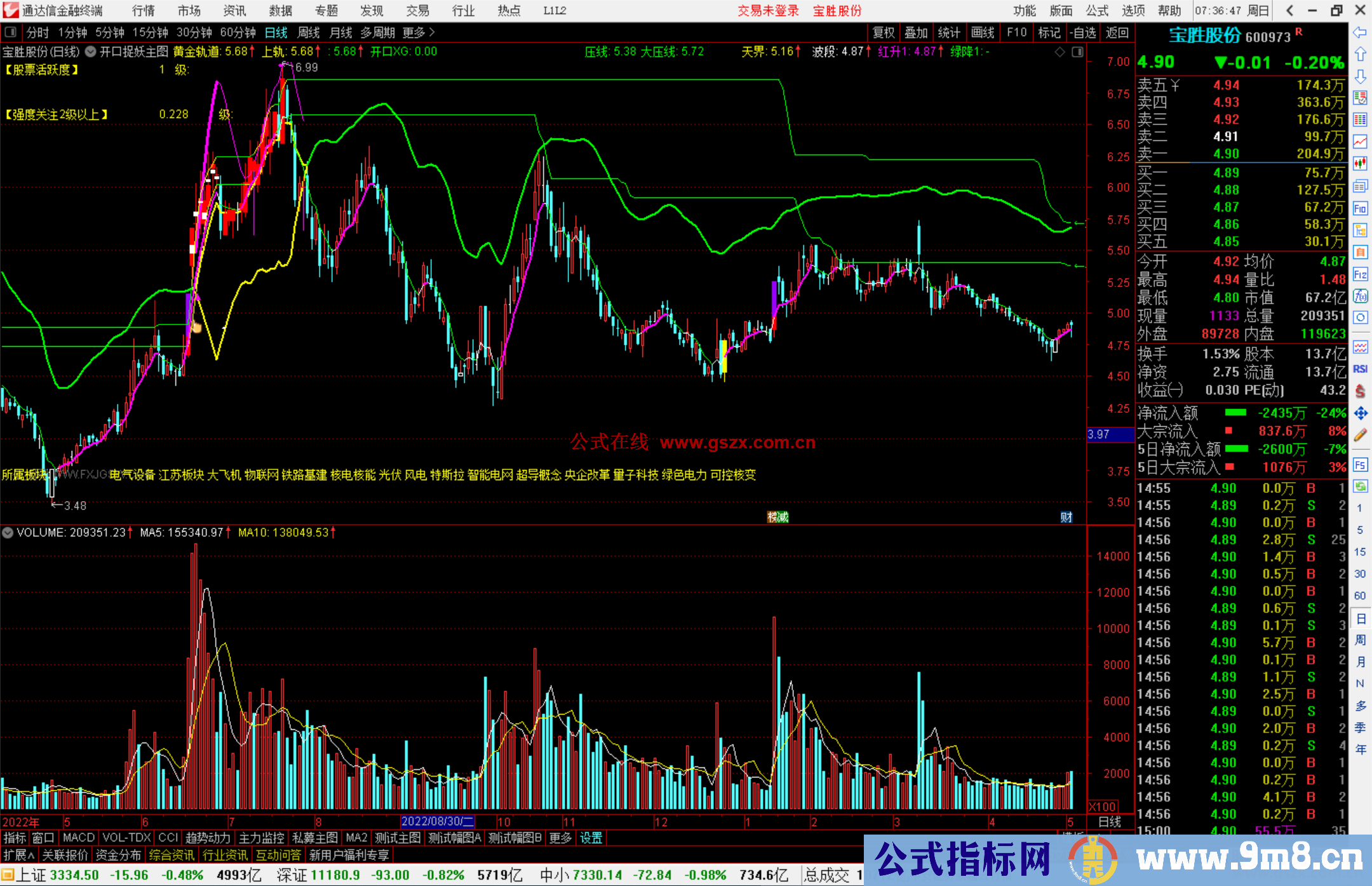Click the 复权 button
1372x886 pixels.
pos(884,32)
